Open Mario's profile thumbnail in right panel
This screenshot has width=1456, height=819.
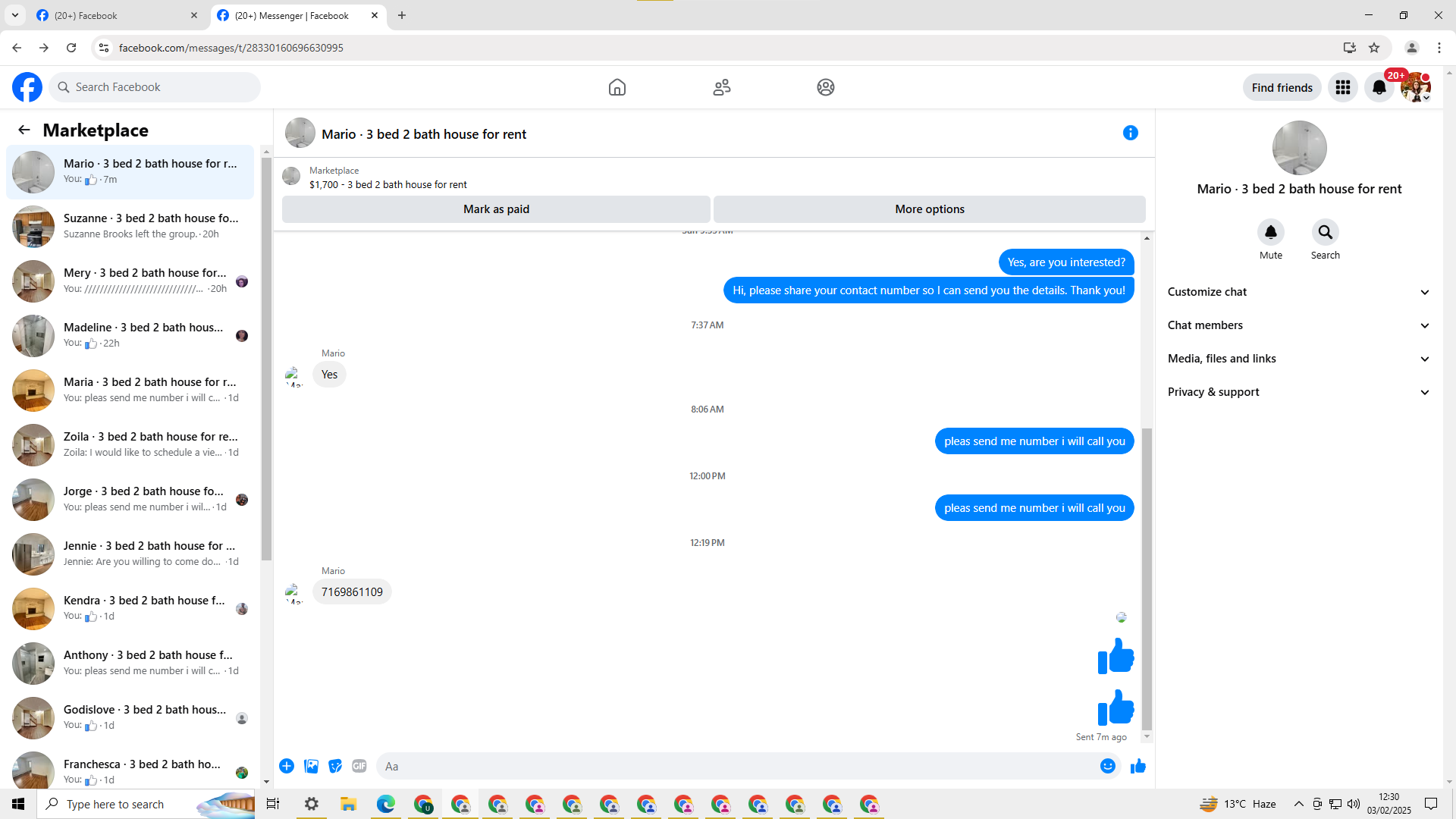point(1299,148)
